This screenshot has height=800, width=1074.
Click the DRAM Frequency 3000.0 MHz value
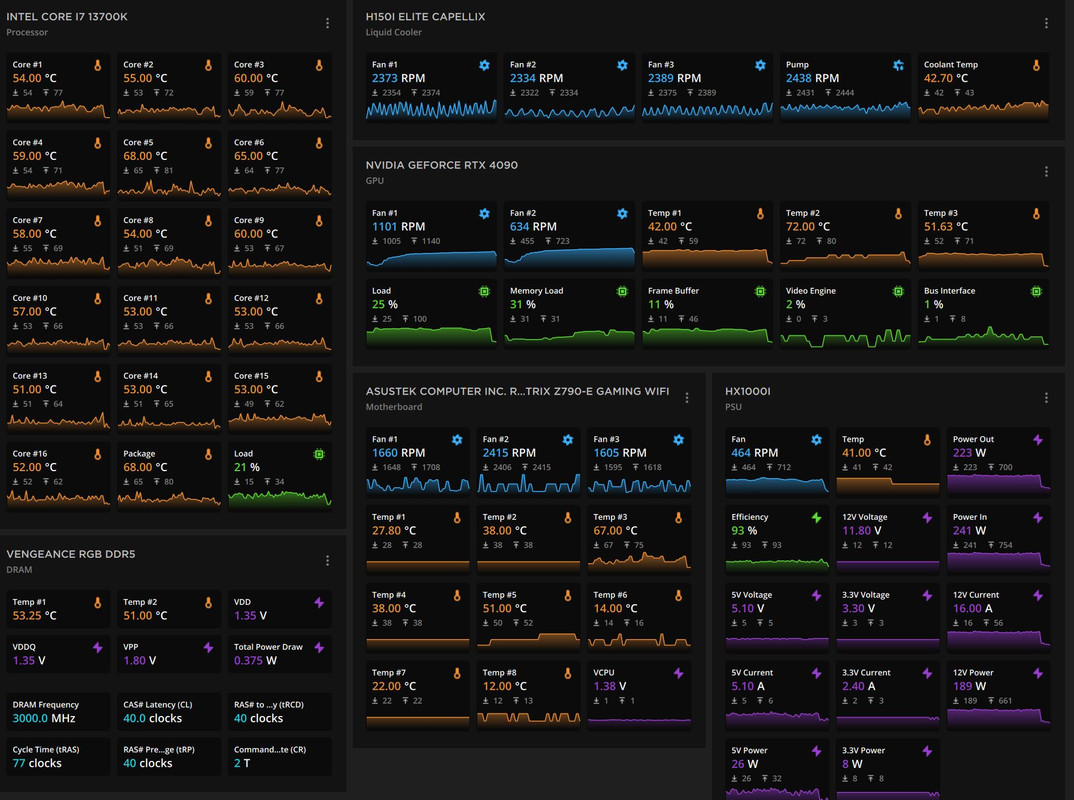(x=44, y=718)
